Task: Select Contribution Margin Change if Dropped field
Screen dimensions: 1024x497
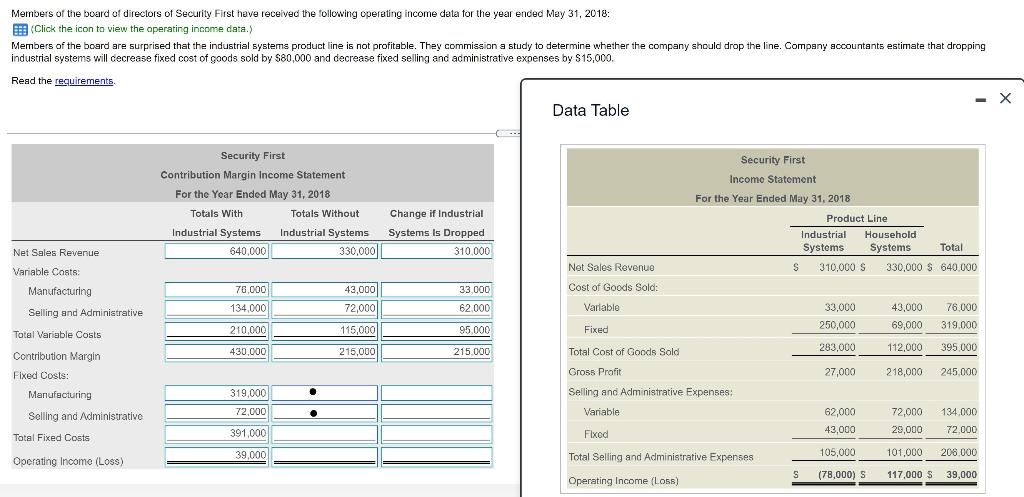Action: coord(437,352)
